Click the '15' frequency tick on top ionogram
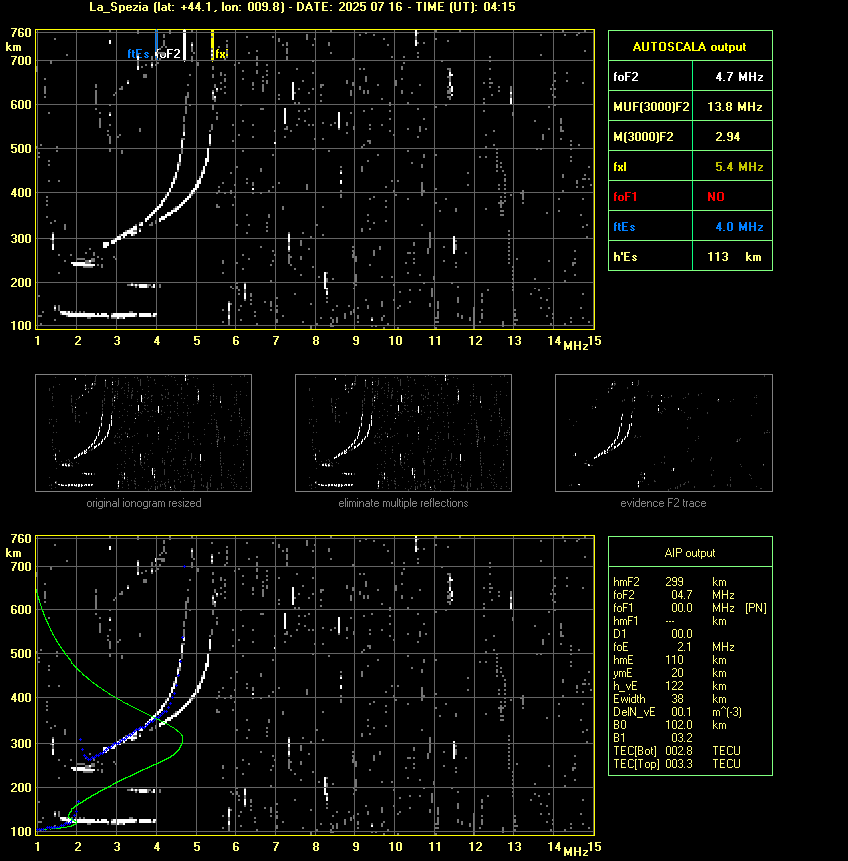 [x=595, y=341]
